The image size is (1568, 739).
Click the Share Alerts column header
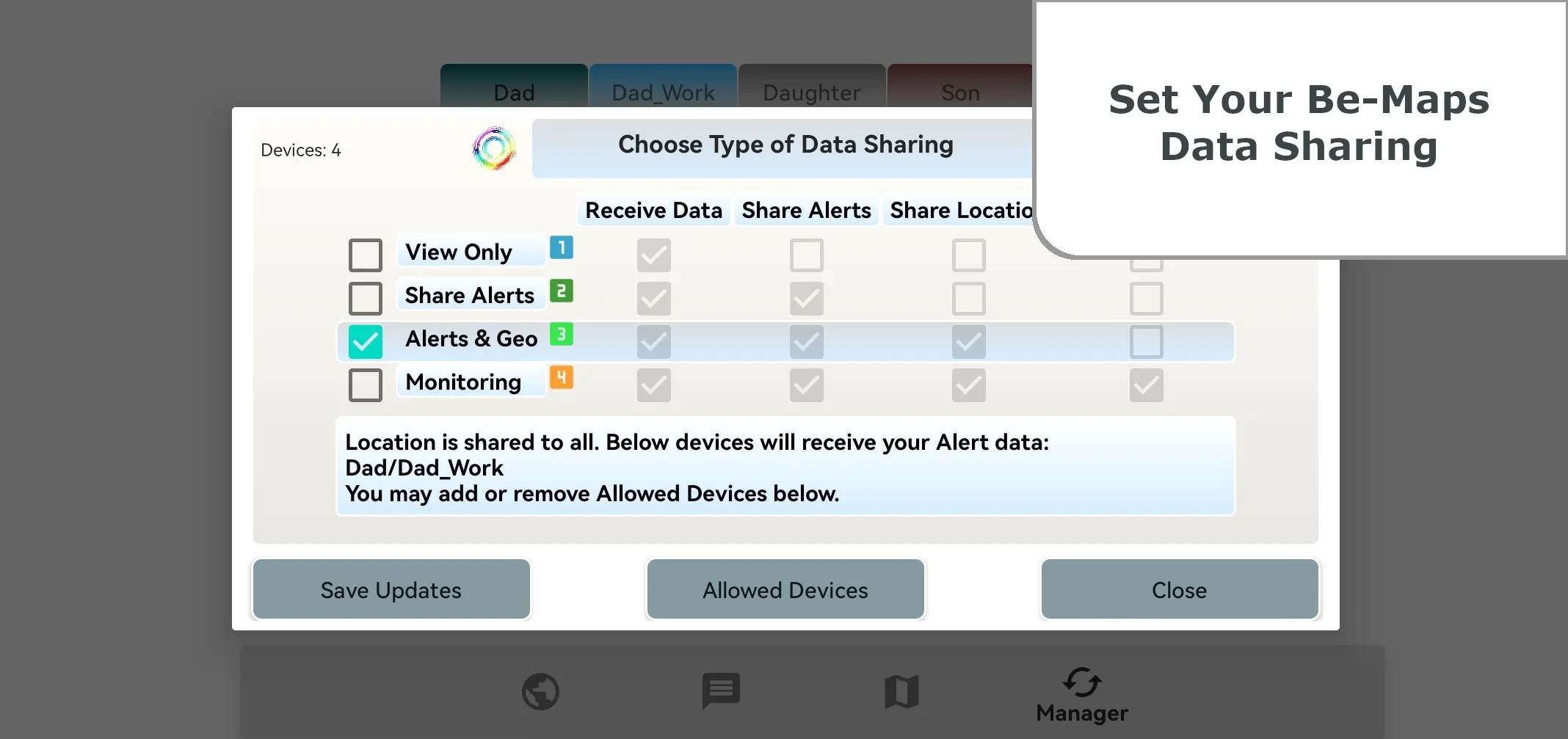pyautogui.click(x=806, y=211)
